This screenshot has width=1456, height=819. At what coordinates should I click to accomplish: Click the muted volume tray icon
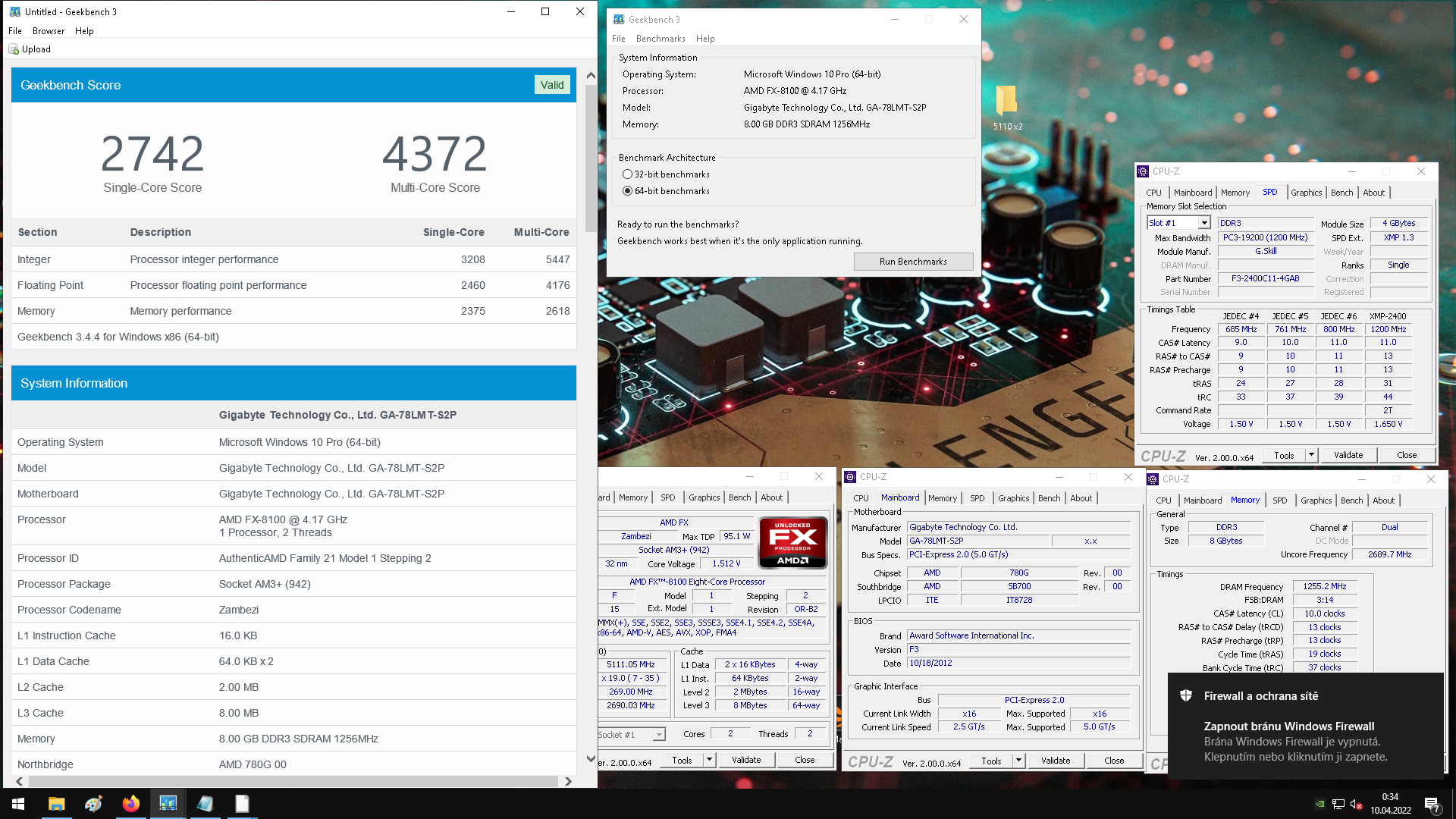tap(1357, 804)
